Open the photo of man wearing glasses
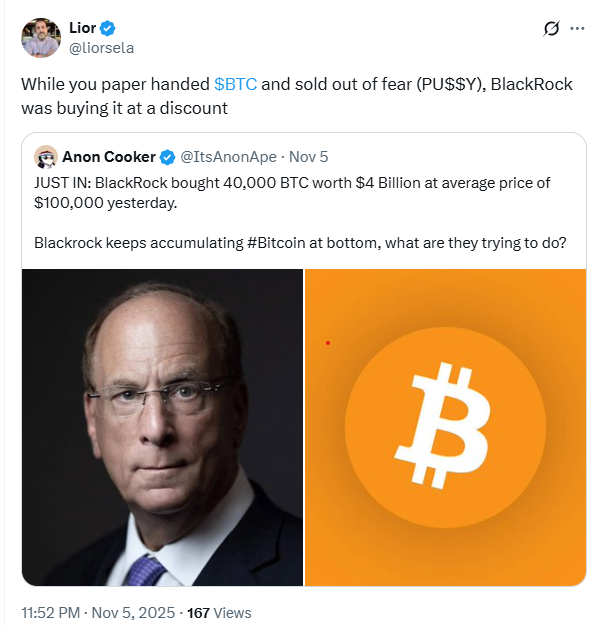Viewport: 600px width, 626px height. click(162, 426)
